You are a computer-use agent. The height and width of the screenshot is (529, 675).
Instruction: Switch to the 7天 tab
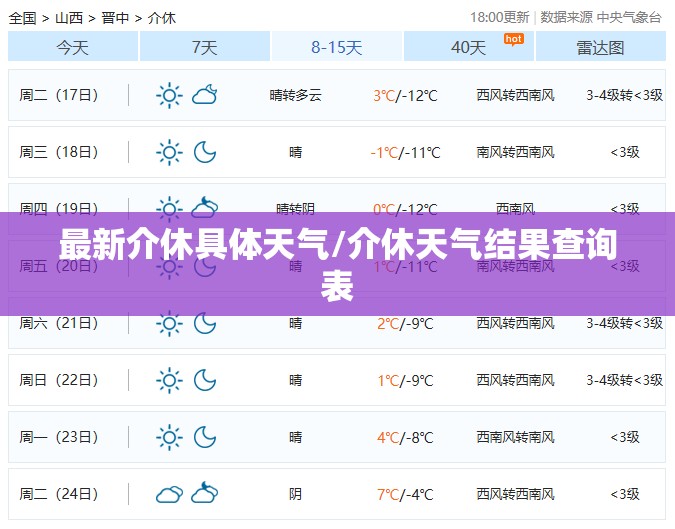click(205, 46)
